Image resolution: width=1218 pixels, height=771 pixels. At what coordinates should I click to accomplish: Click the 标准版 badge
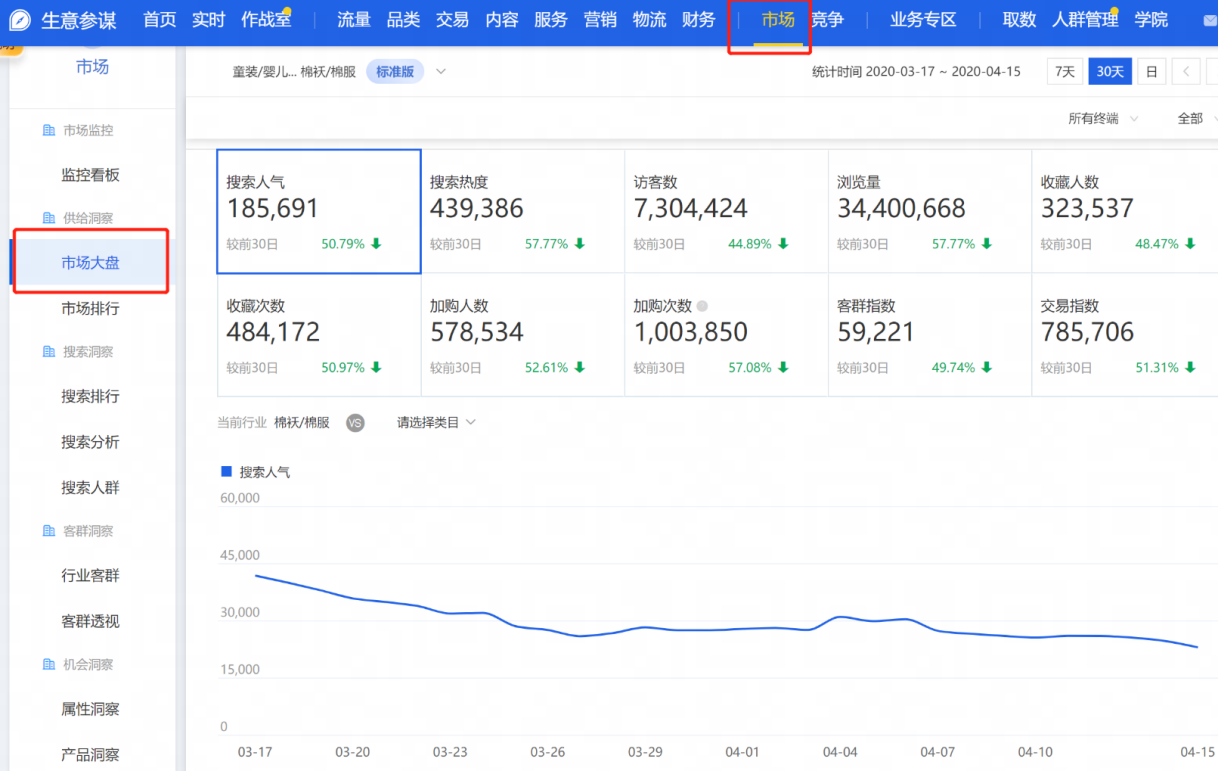click(395, 72)
